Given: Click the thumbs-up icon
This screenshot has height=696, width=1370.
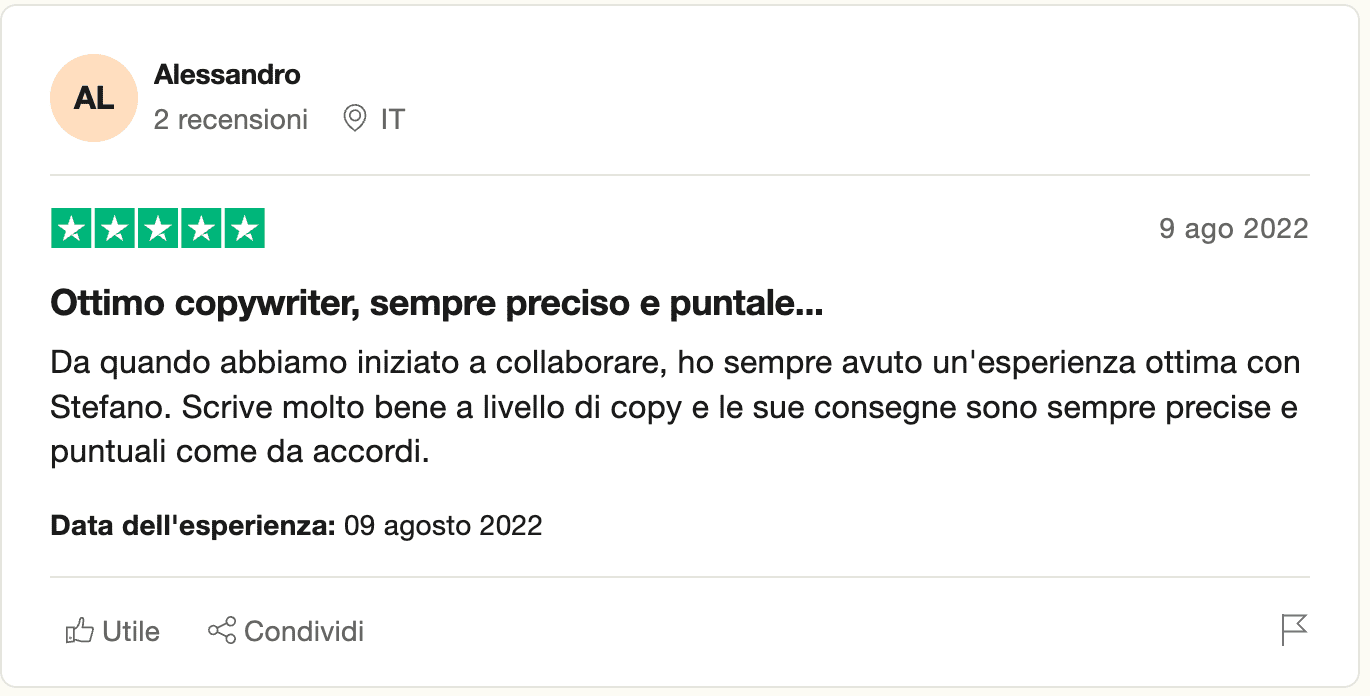Looking at the screenshot, I should (x=79, y=631).
